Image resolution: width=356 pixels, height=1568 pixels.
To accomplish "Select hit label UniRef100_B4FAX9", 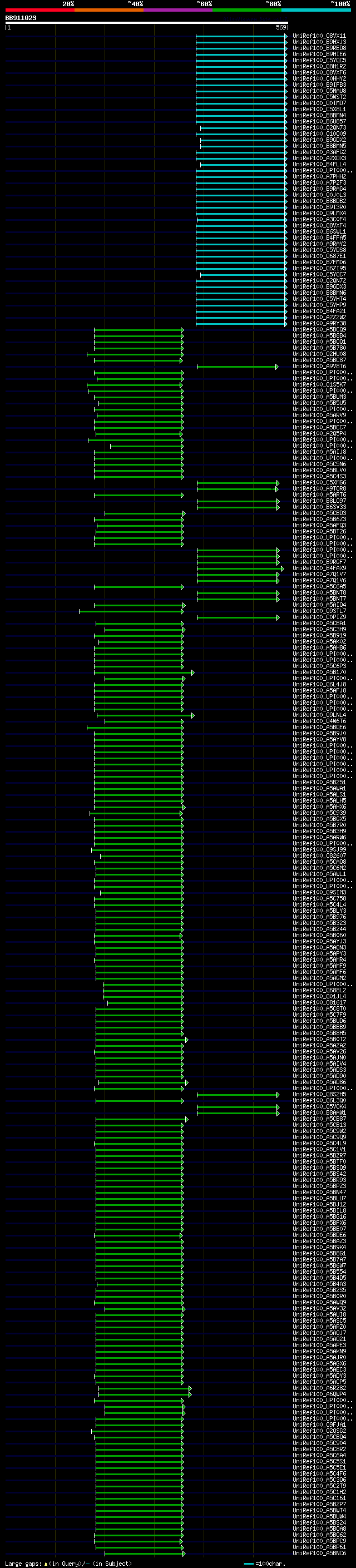I will coord(319,568).
